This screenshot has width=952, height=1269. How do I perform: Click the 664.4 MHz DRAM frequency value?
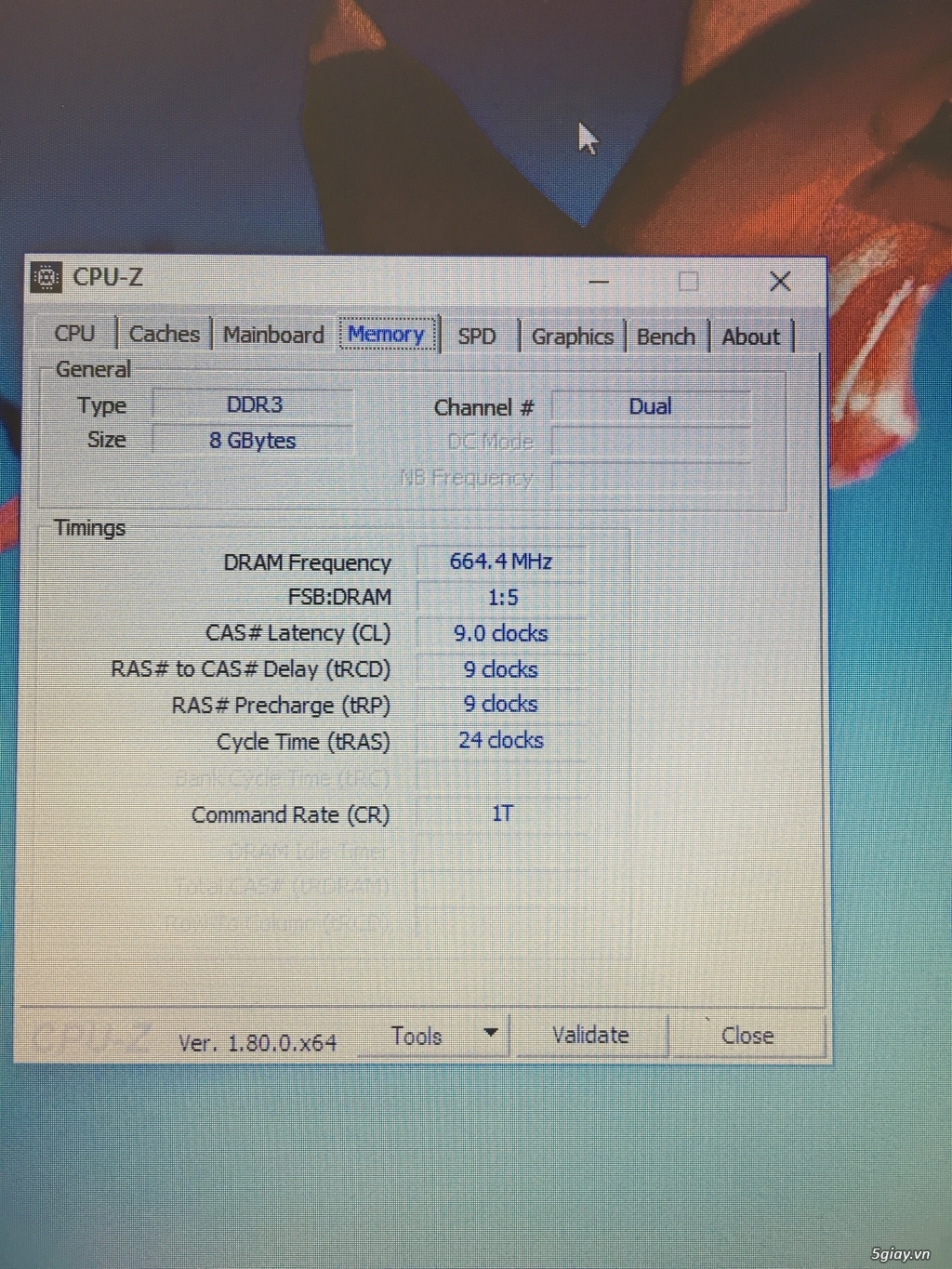tap(501, 562)
